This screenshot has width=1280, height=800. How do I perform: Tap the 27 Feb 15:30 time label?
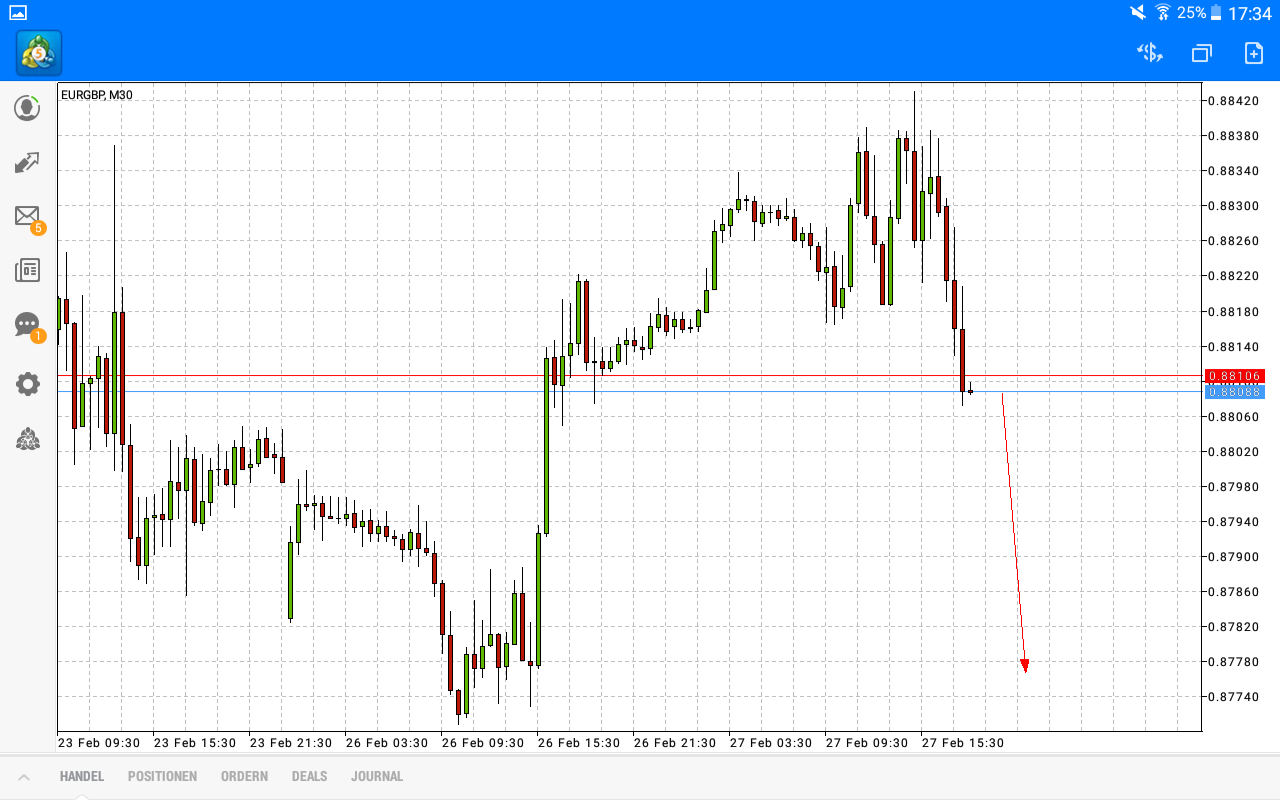click(963, 743)
